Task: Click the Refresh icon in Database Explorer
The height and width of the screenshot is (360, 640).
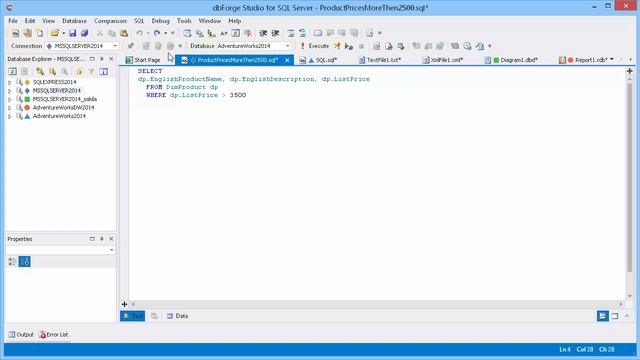Action: pos(13,72)
